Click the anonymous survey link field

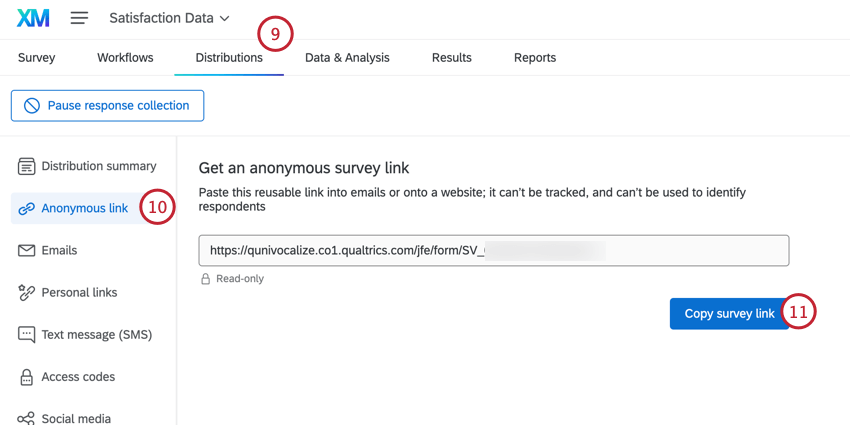(x=494, y=250)
